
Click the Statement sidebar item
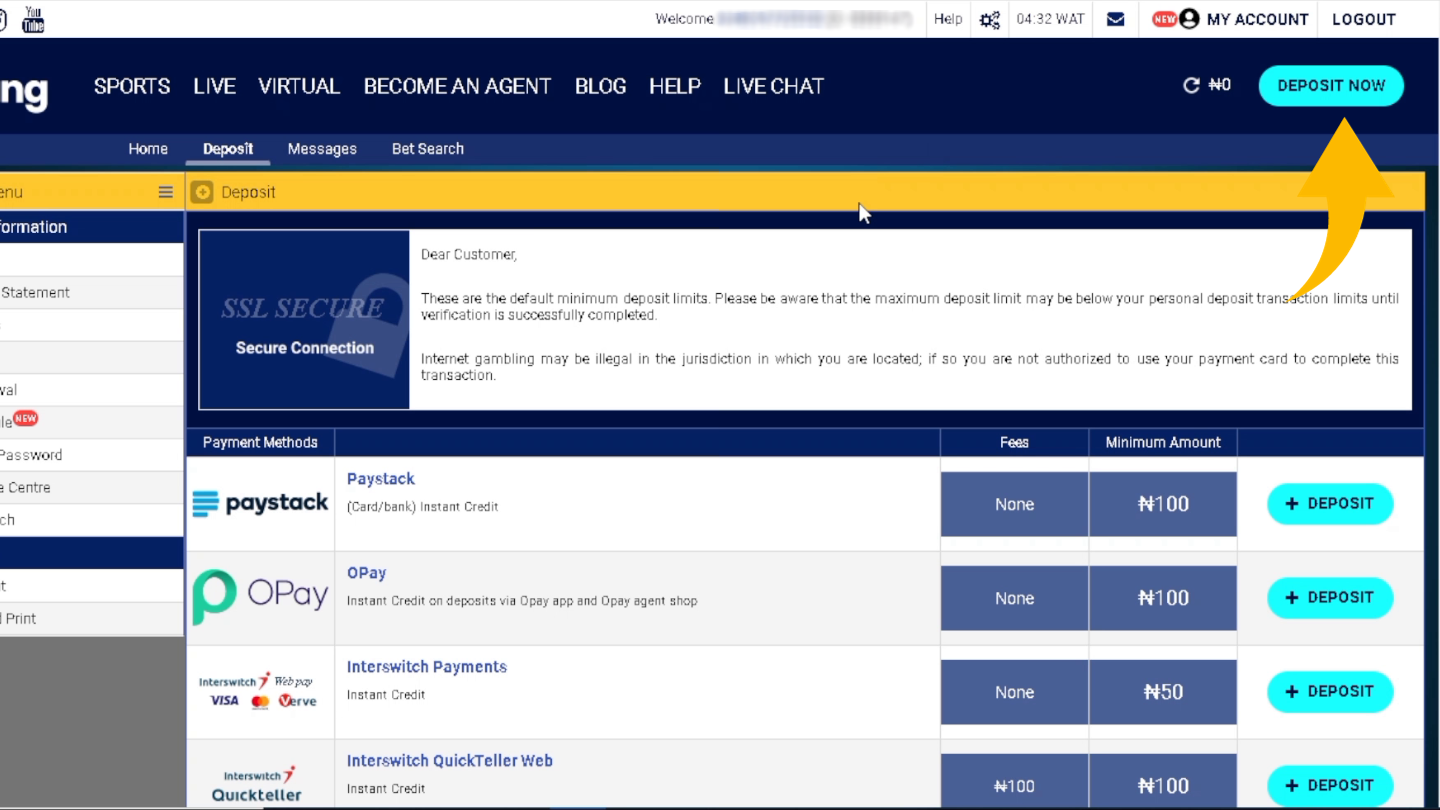pyautogui.click(x=91, y=293)
